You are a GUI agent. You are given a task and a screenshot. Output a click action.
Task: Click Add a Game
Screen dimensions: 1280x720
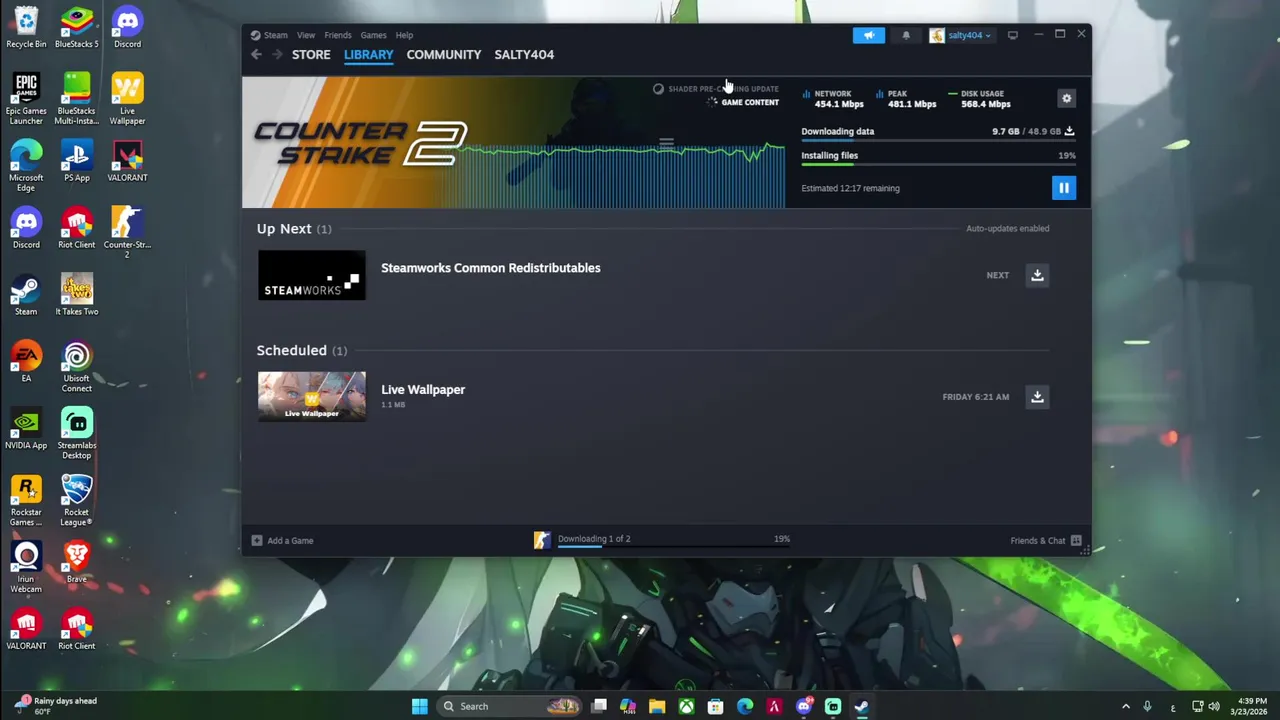(282, 541)
